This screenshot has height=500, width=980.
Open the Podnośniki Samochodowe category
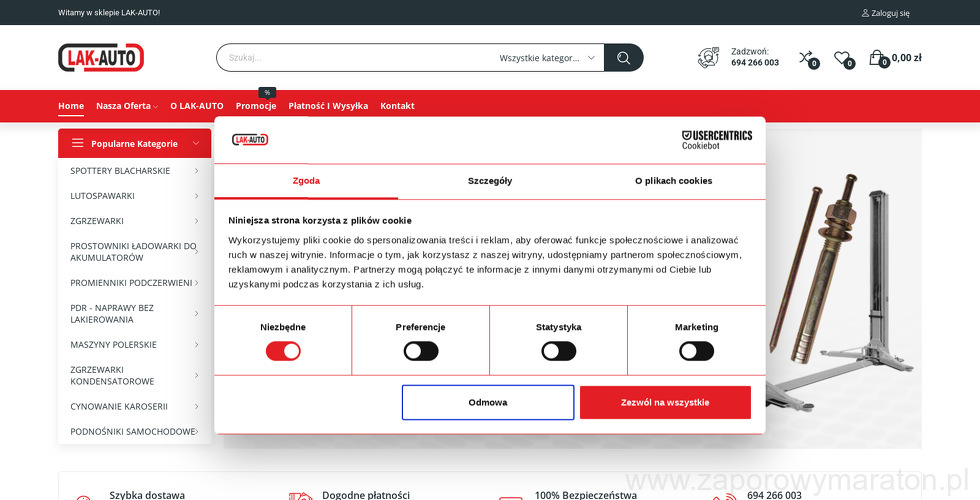click(132, 431)
